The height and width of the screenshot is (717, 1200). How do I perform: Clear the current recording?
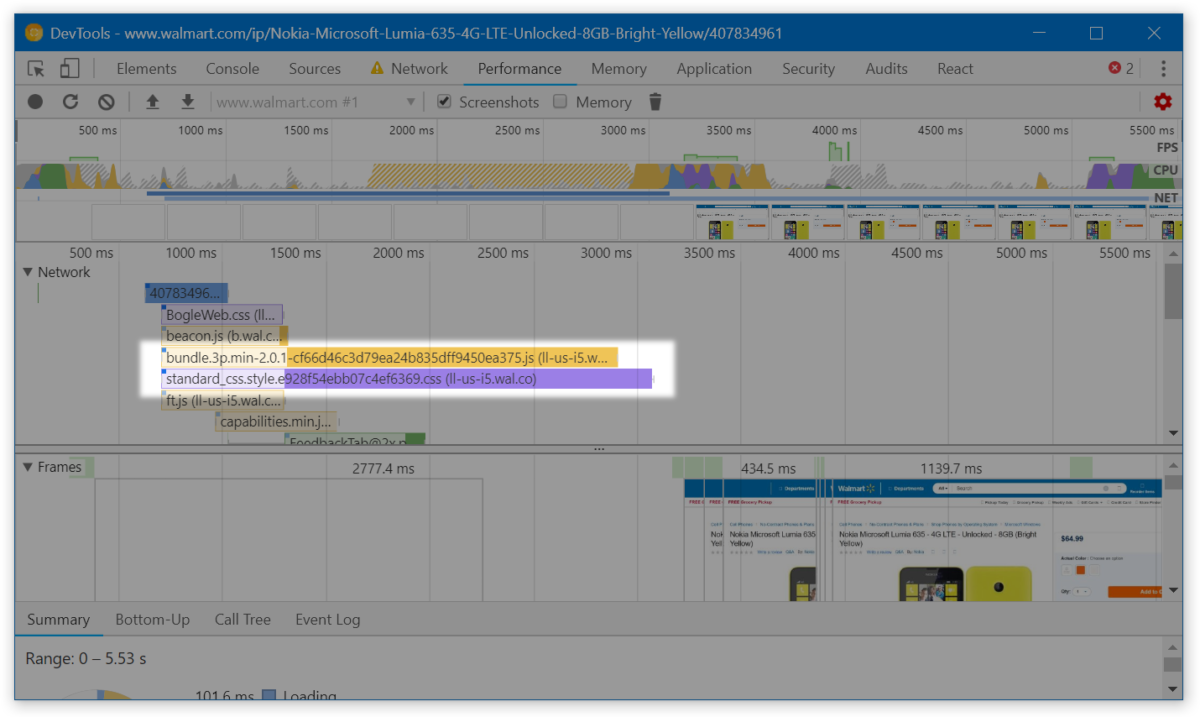tap(105, 101)
